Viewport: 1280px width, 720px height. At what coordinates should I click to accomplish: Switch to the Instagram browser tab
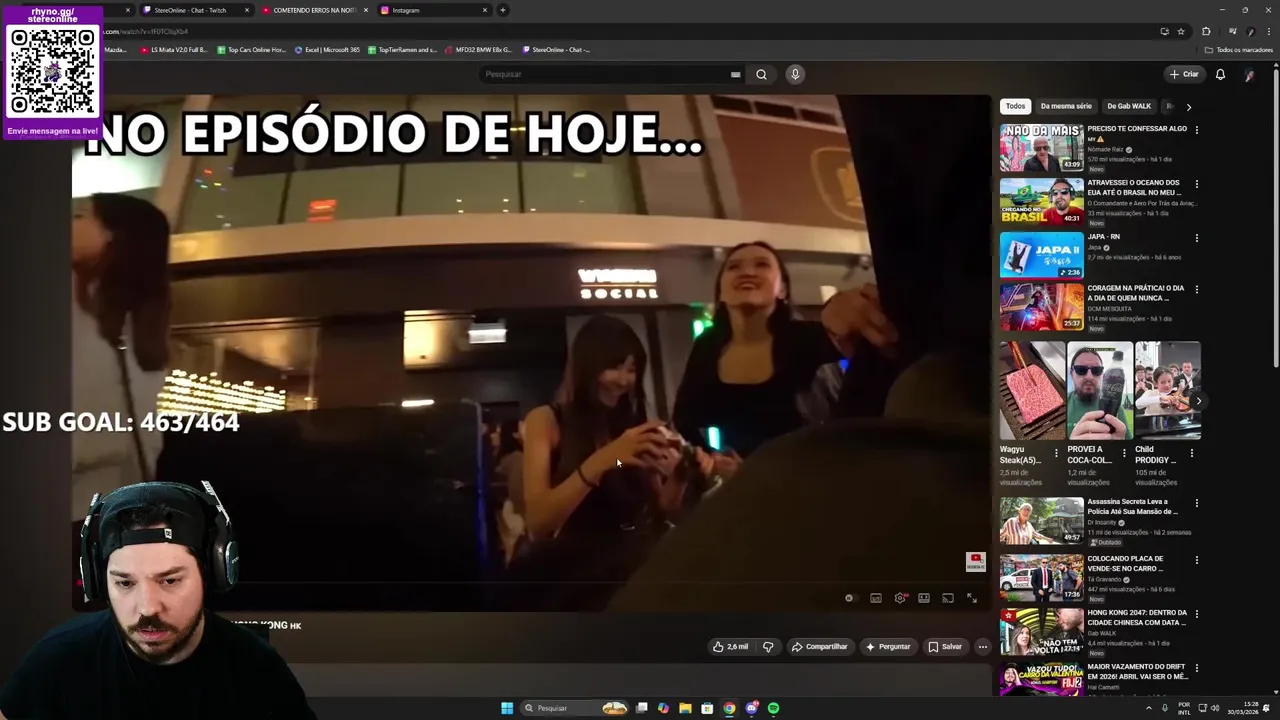pyautogui.click(x=434, y=10)
